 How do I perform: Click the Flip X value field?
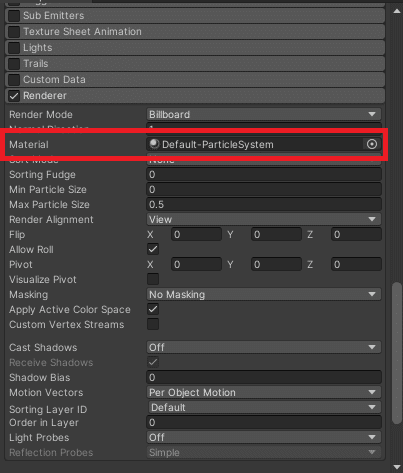tap(196, 234)
